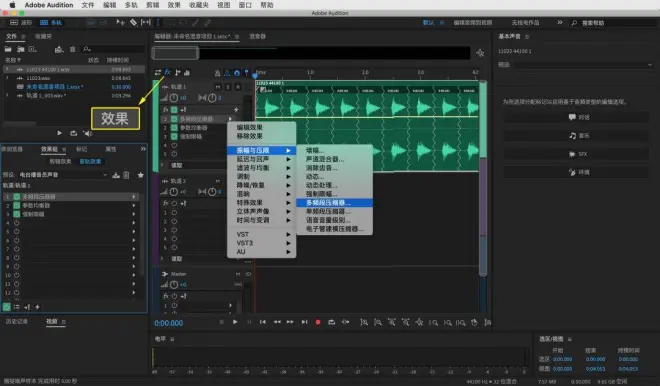Select Edit Effect from context menu
The width and height of the screenshot is (660, 386).
[x=261, y=127]
